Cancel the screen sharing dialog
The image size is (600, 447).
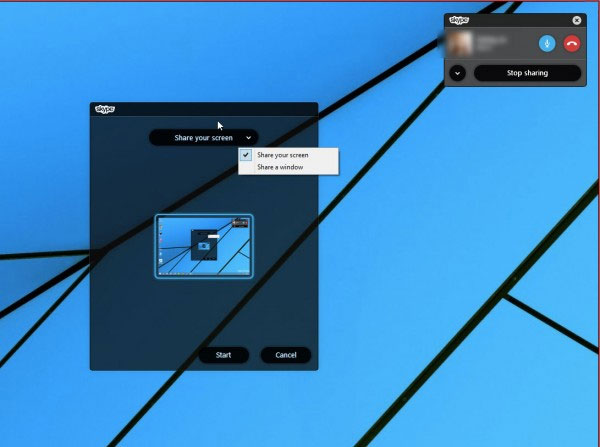(286, 355)
